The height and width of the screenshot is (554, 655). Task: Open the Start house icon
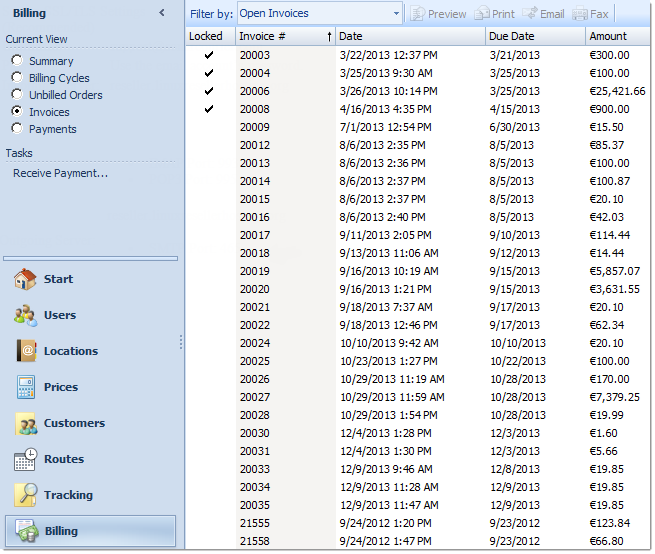click(25, 279)
